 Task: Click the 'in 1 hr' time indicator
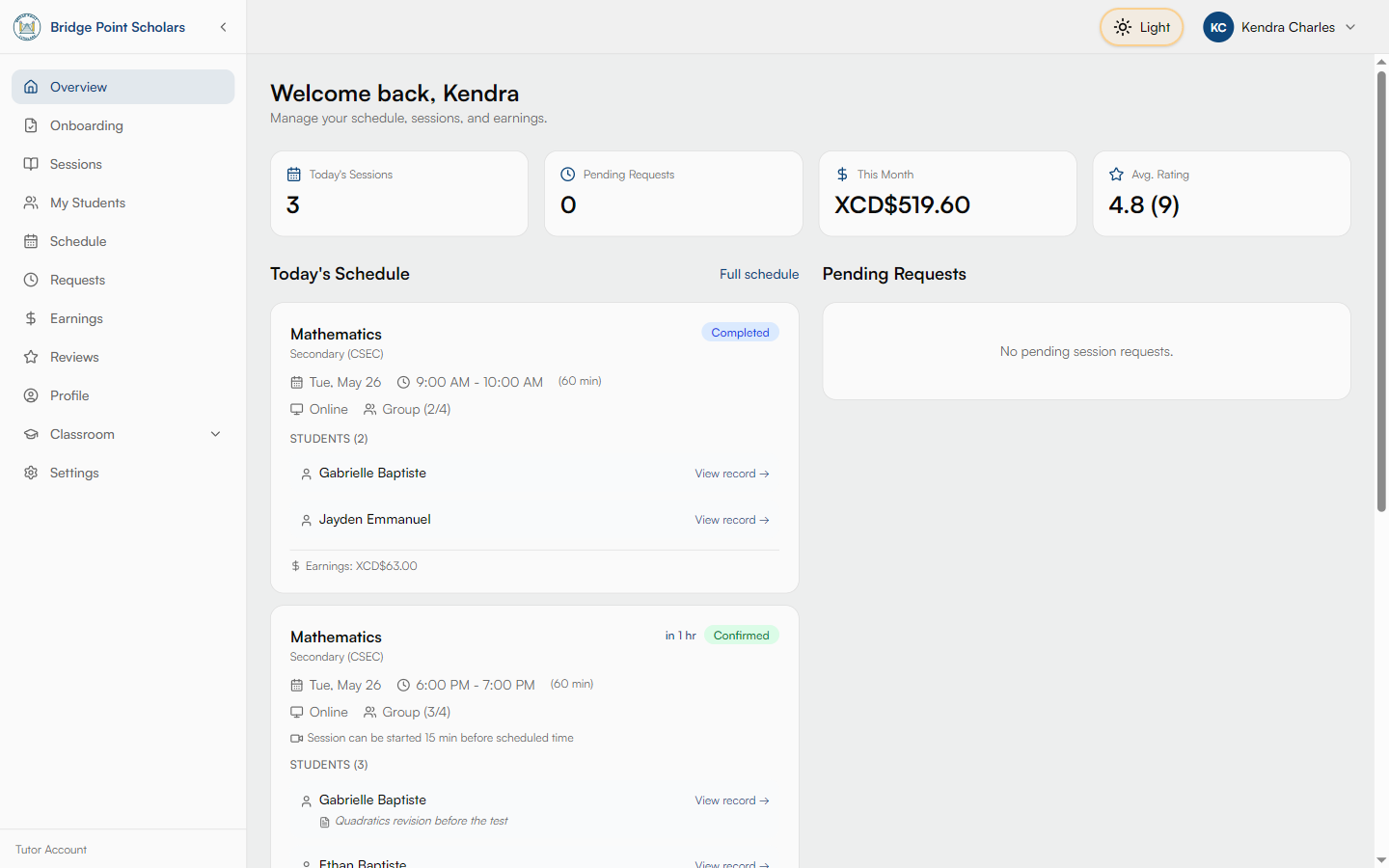click(680, 636)
